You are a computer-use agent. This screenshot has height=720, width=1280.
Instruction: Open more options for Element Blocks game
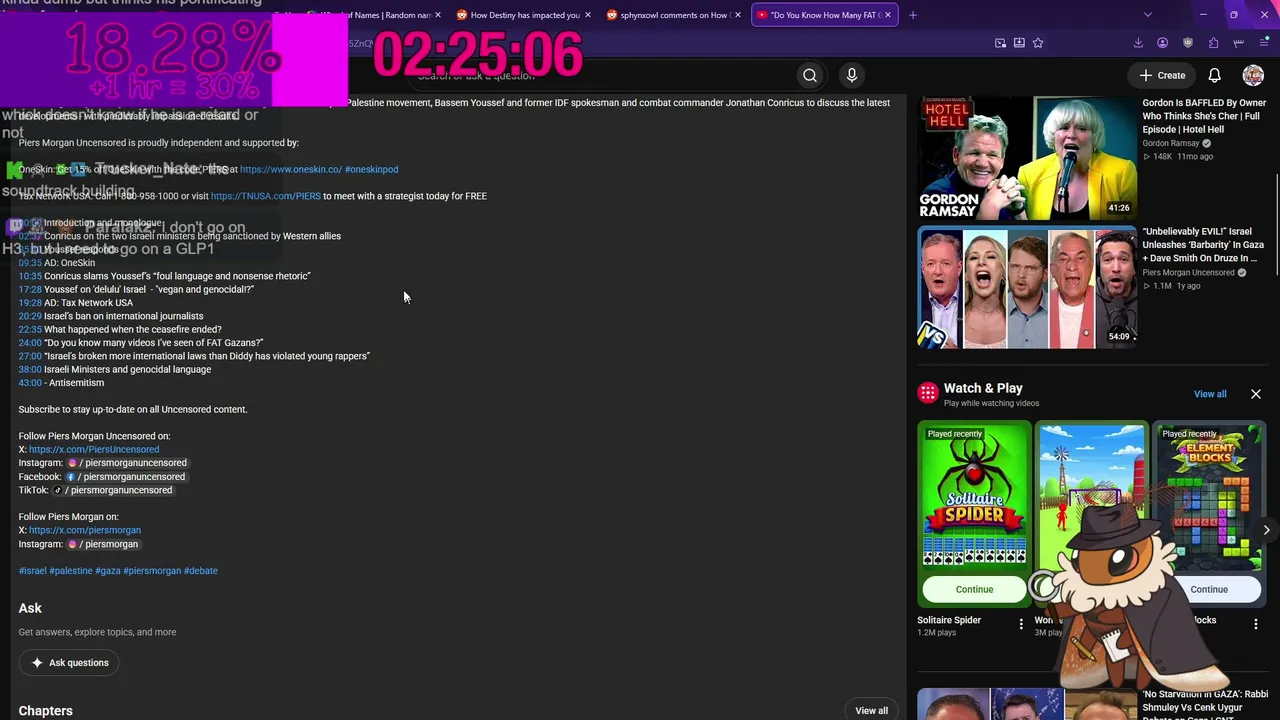[x=1256, y=624]
